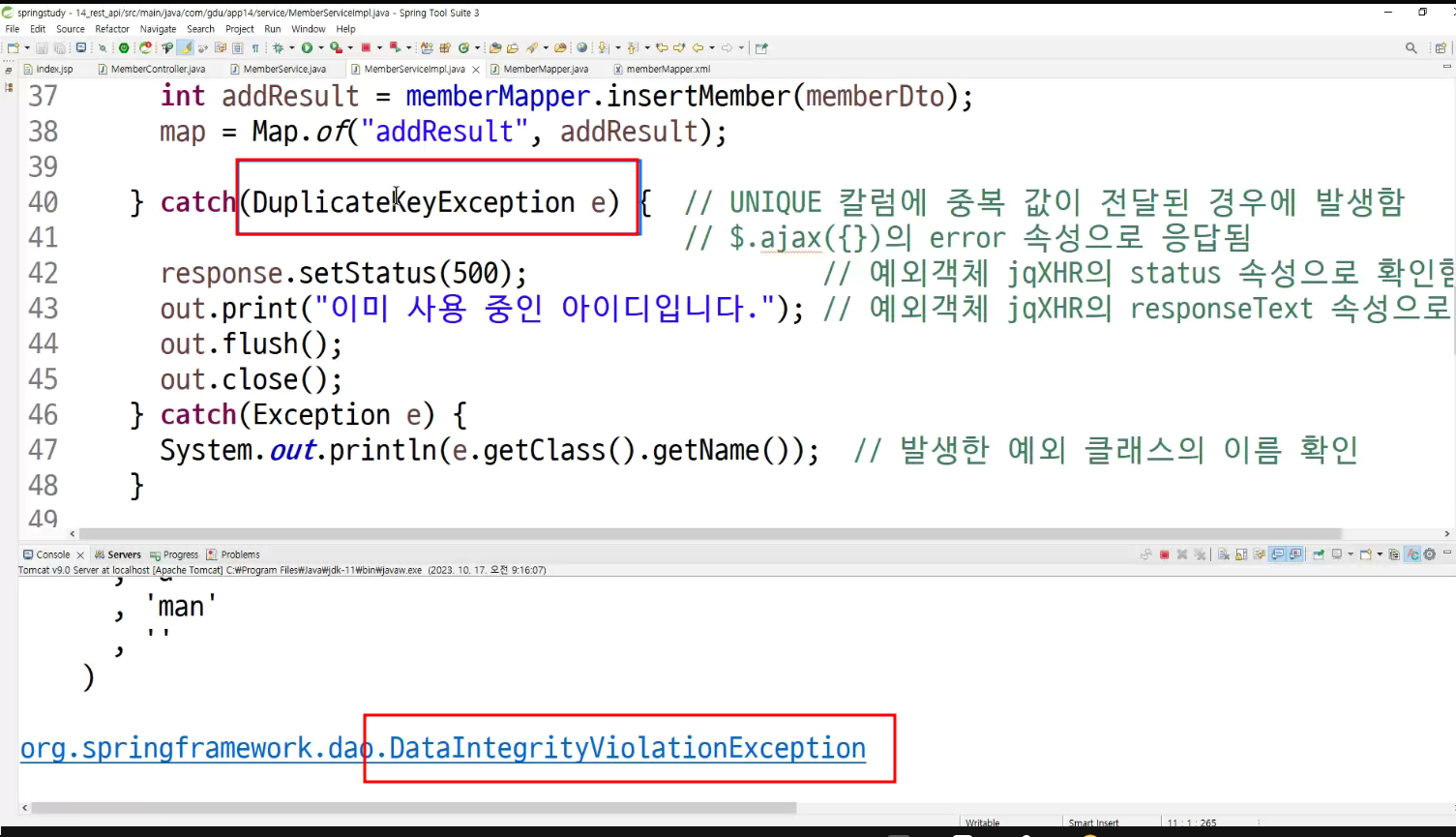Open the Navigate menu
This screenshot has height=837, width=1456.
coord(158,29)
